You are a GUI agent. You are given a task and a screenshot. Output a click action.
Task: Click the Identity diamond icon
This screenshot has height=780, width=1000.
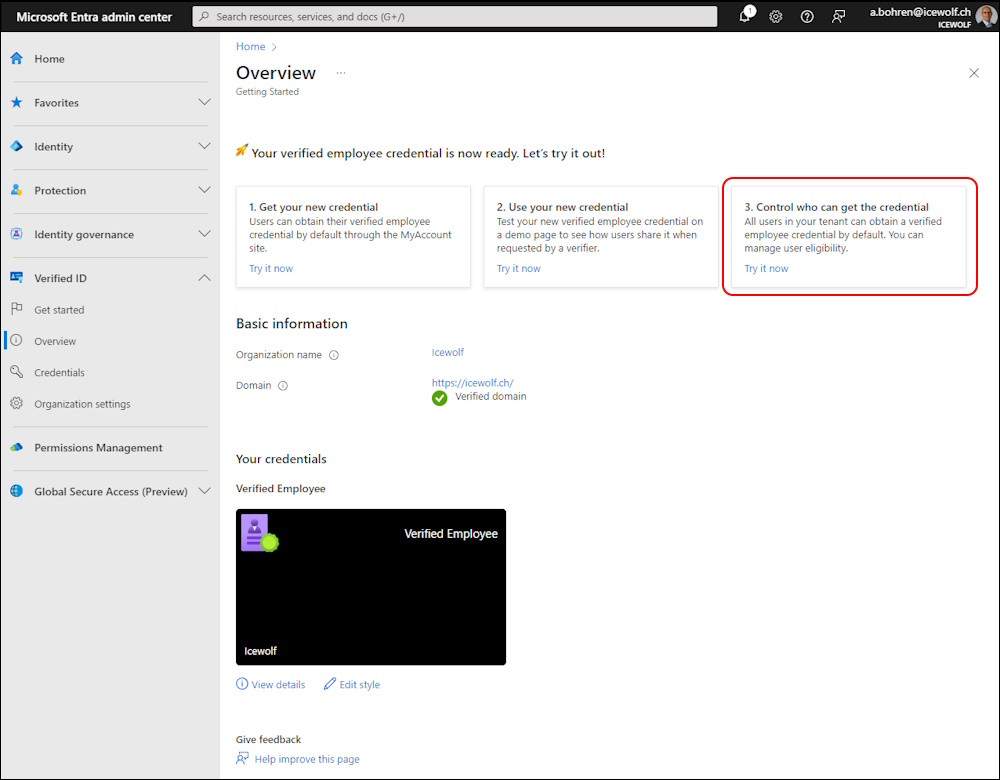(17, 146)
